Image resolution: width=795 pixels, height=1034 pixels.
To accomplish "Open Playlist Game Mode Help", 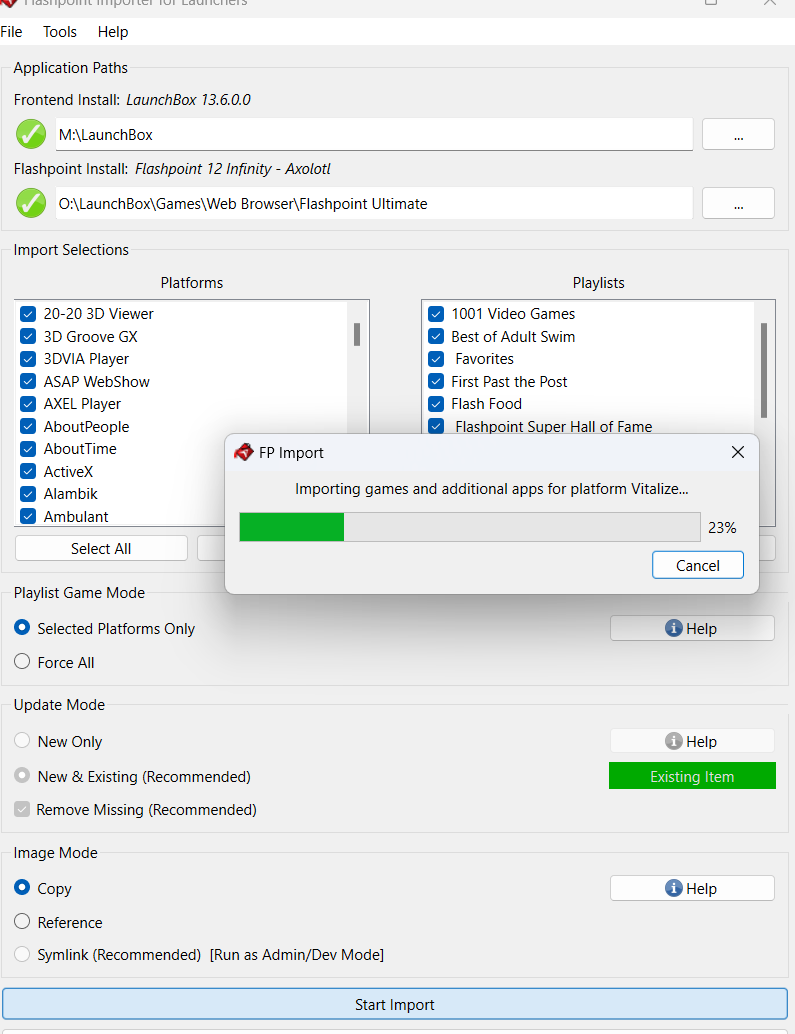I will click(692, 628).
